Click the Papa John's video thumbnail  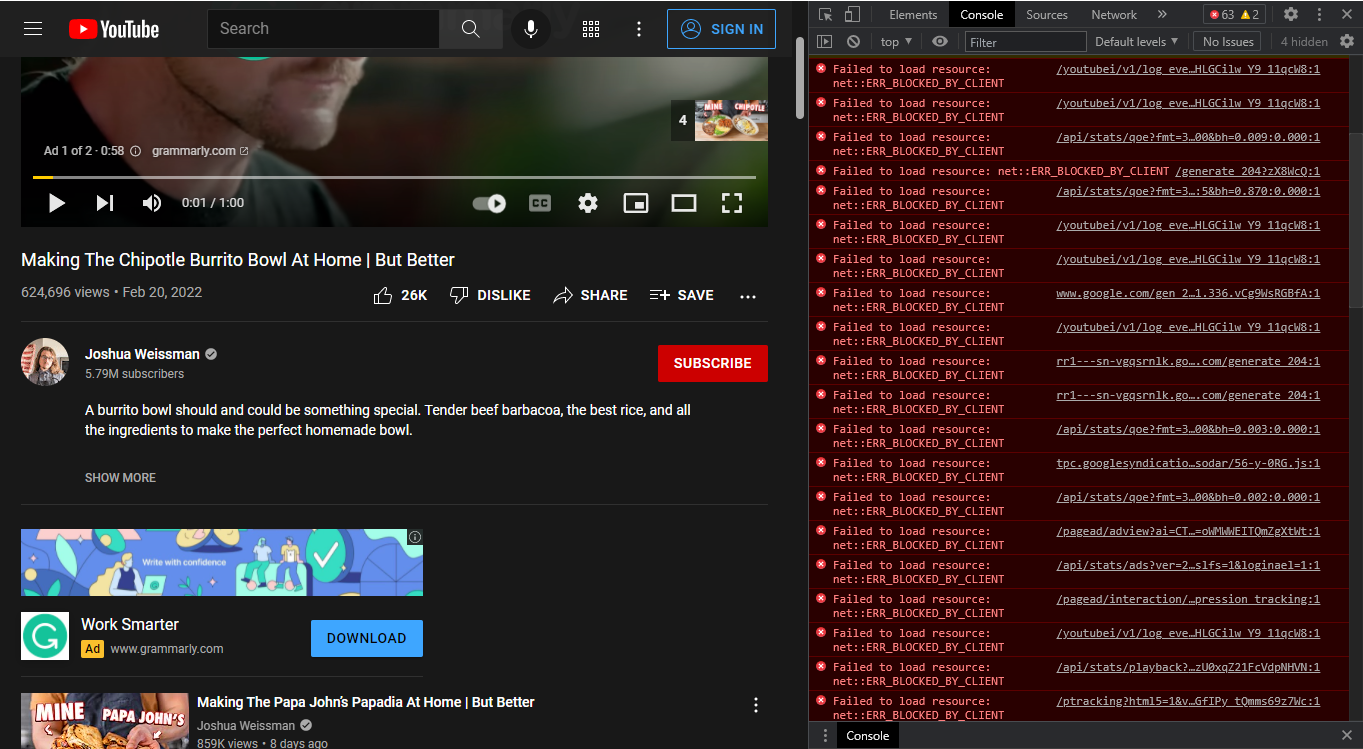[105, 721]
